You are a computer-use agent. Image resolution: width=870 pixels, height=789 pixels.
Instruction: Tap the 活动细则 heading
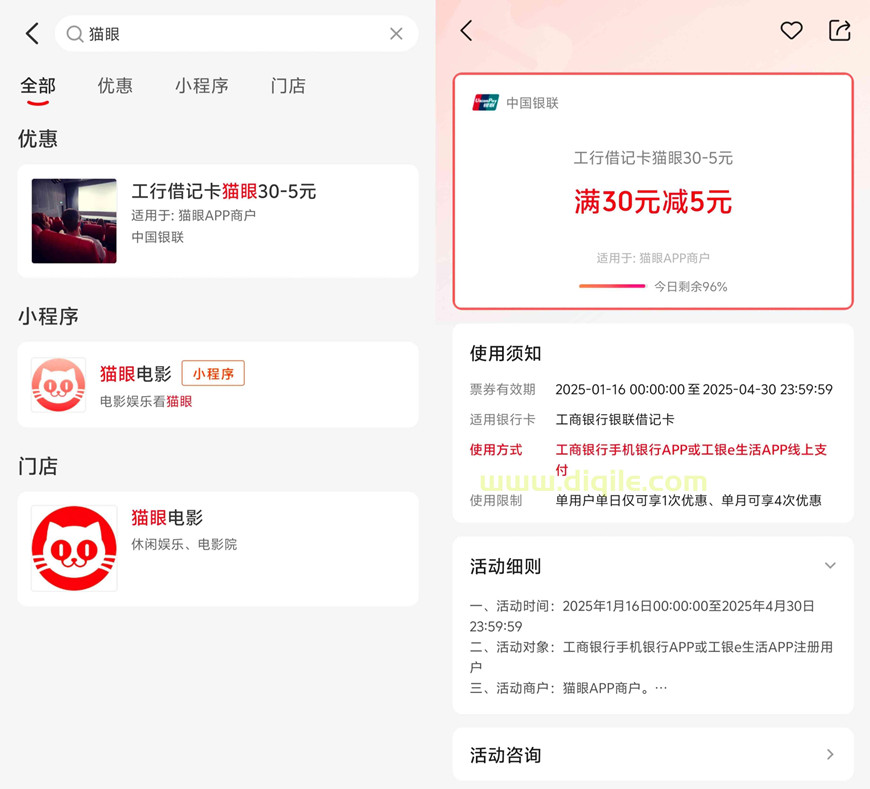click(x=505, y=566)
